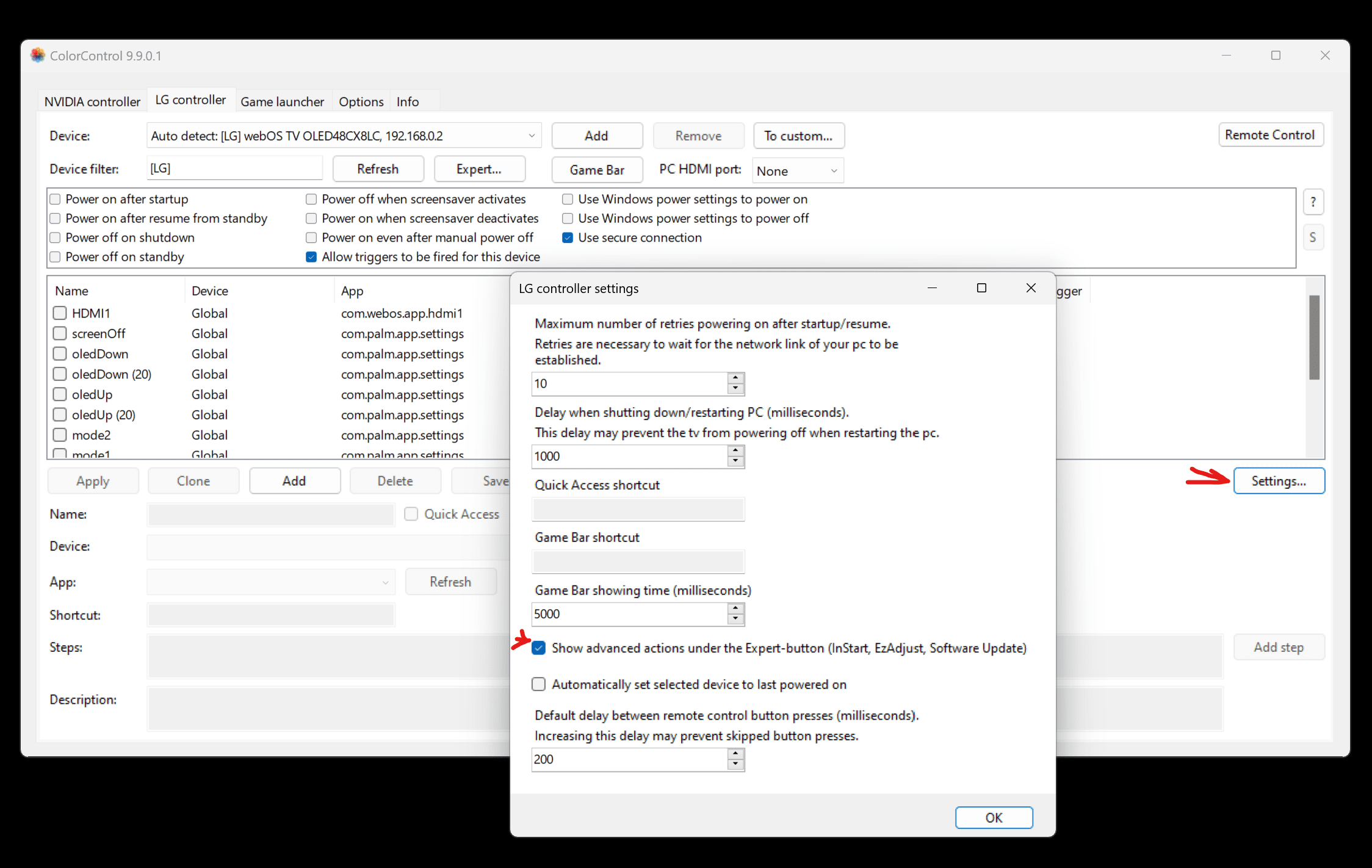This screenshot has width=1372, height=868.
Task: Enable Use Windows power settings to power off
Action: tap(568, 219)
